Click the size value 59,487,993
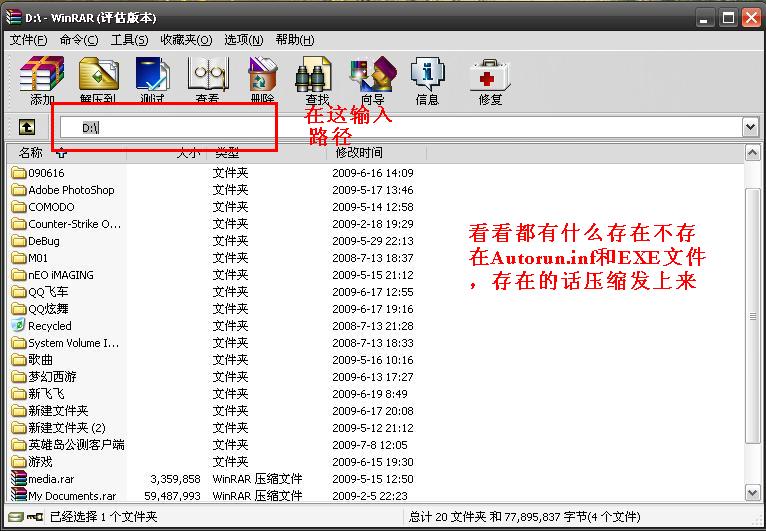Viewport: 766px width, 531px height. tap(172, 496)
